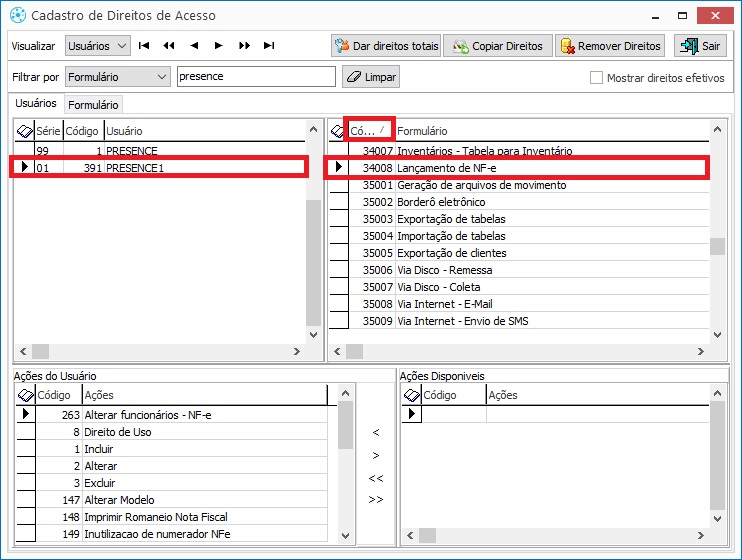Jump back several records double-left arrow

coord(169,45)
